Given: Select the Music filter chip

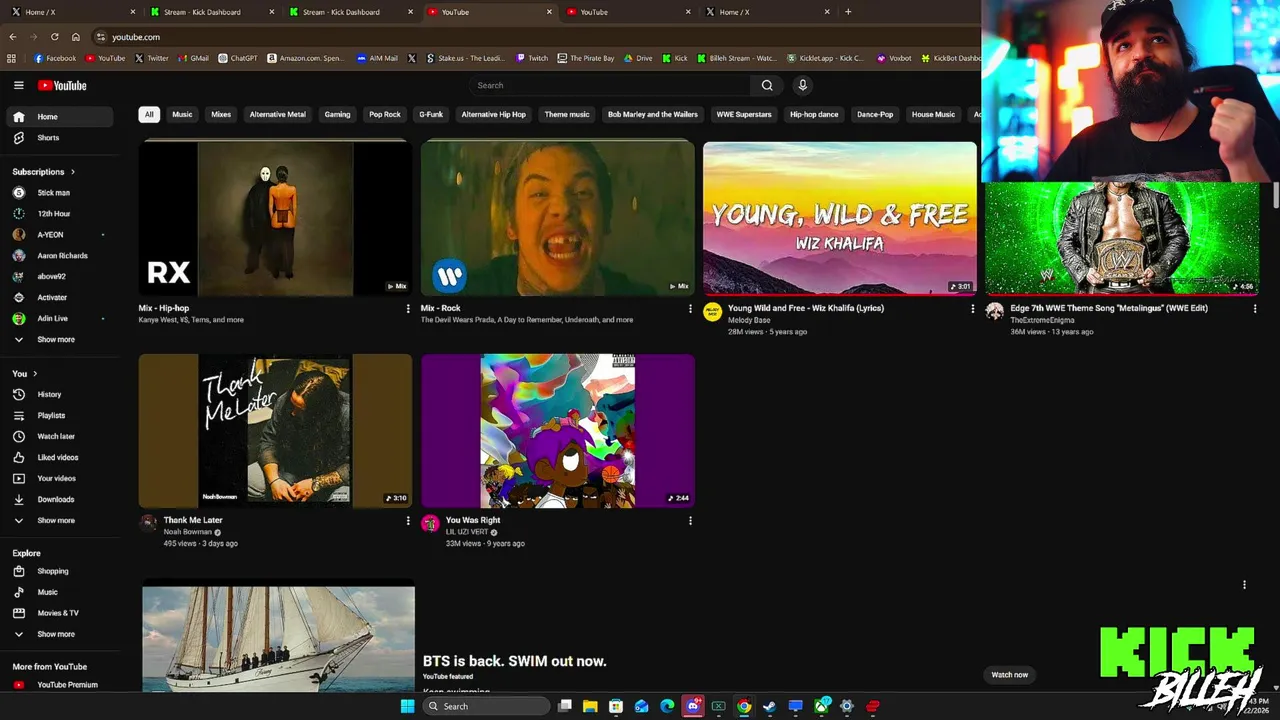Looking at the screenshot, I should click(x=182, y=114).
